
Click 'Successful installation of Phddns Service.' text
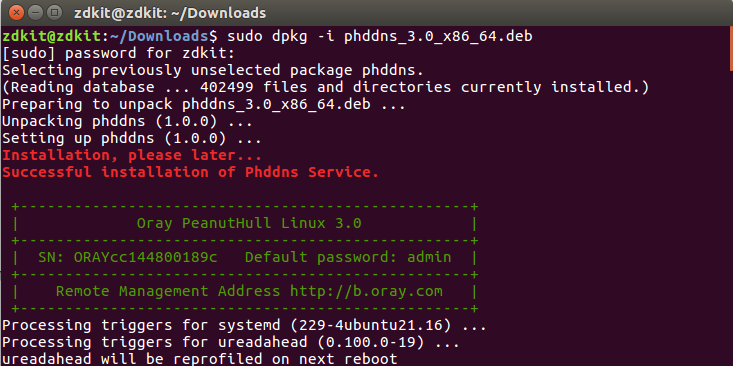click(x=191, y=172)
